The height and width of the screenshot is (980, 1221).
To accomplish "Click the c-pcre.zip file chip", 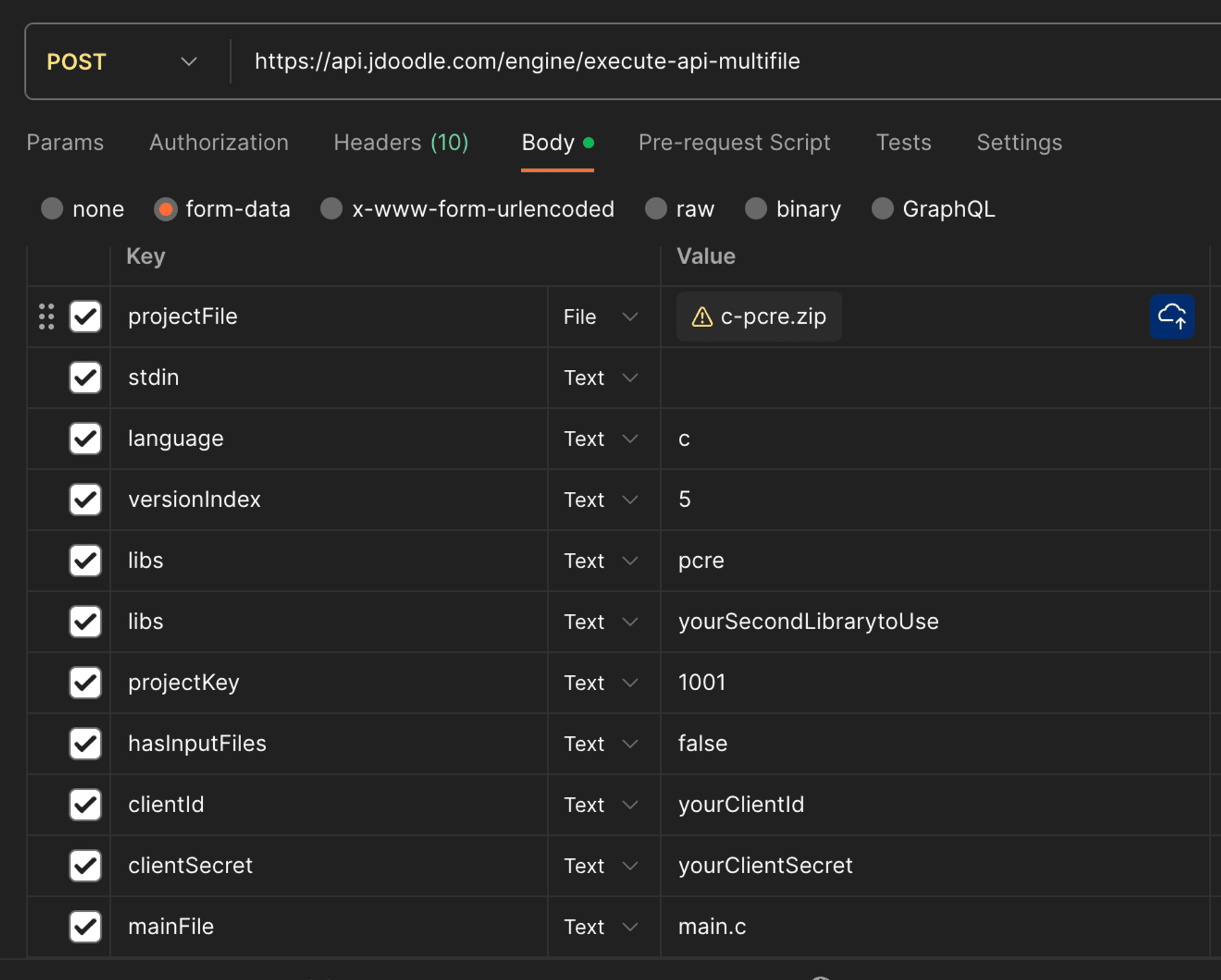I will pyautogui.click(x=771, y=317).
